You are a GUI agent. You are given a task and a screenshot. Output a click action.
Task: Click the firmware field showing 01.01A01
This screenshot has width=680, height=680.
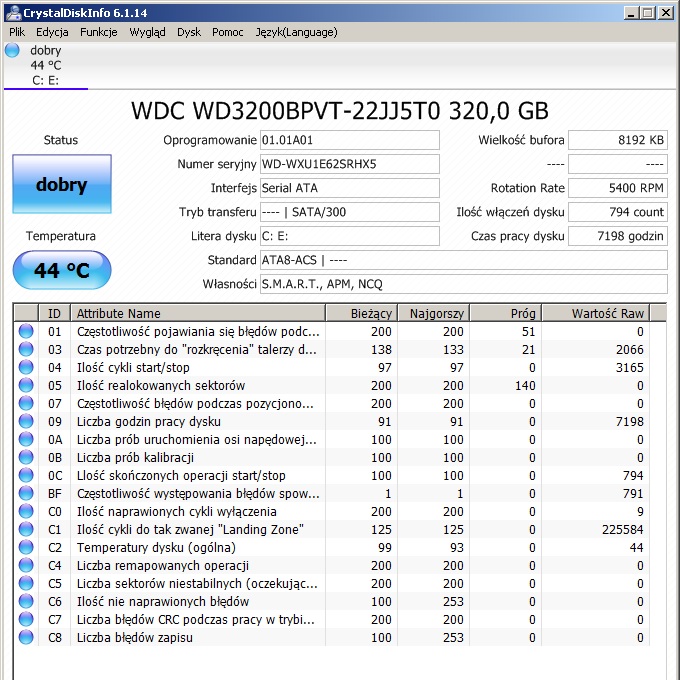click(350, 140)
